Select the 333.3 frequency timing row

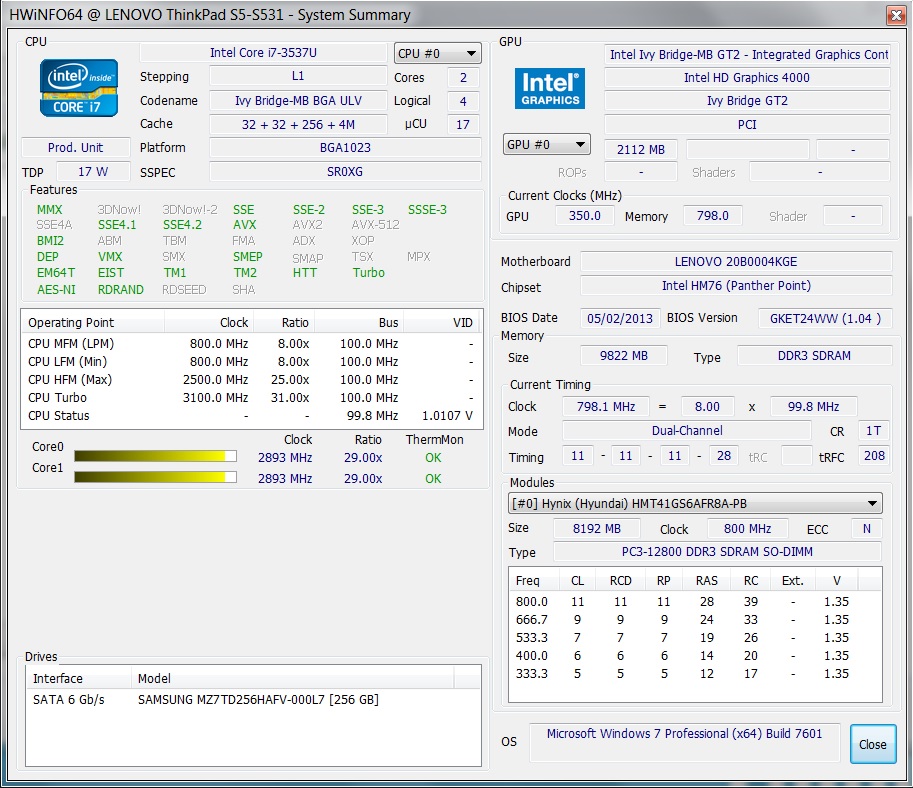(695, 674)
